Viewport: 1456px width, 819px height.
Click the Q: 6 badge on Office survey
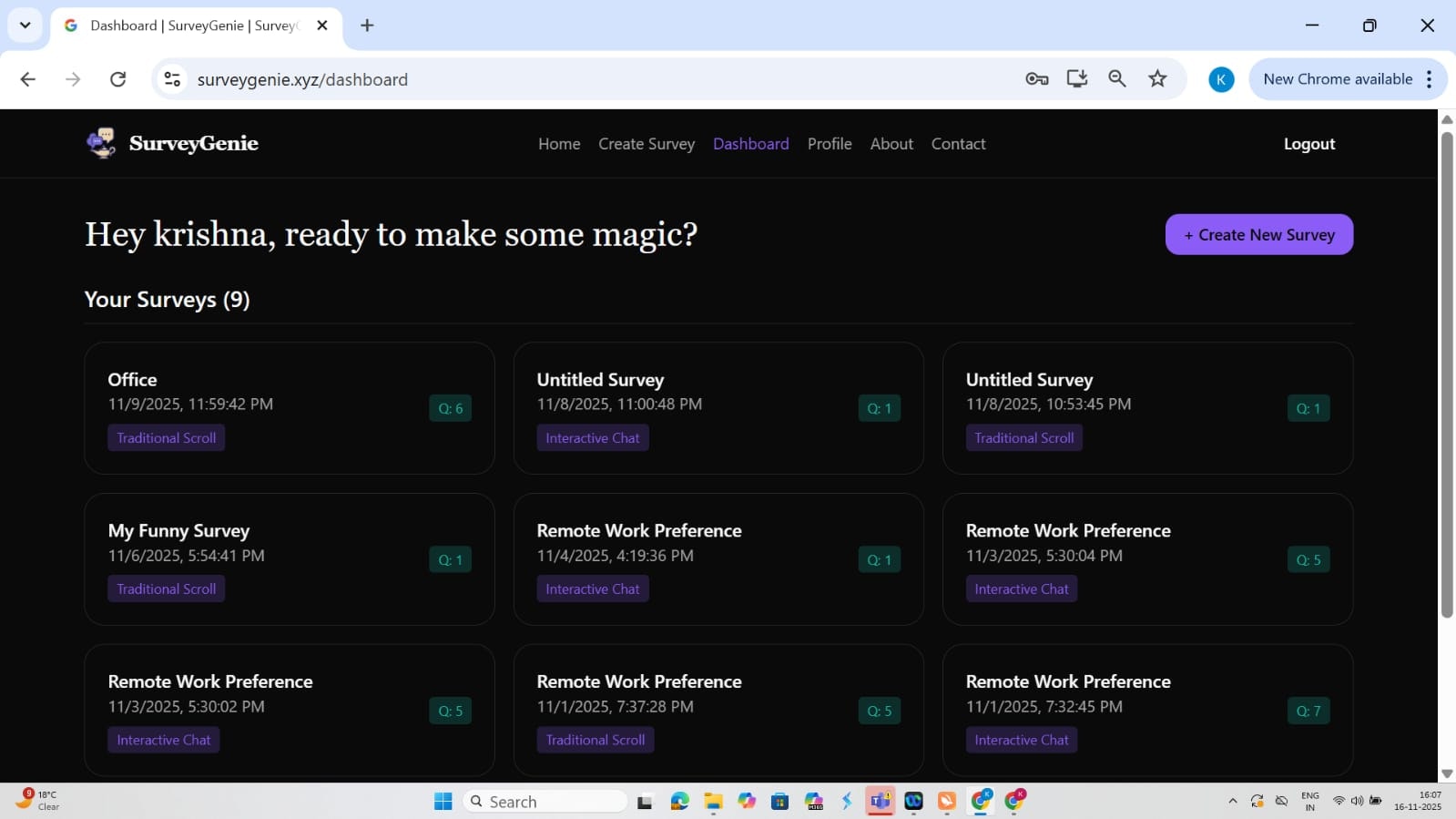(x=450, y=408)
